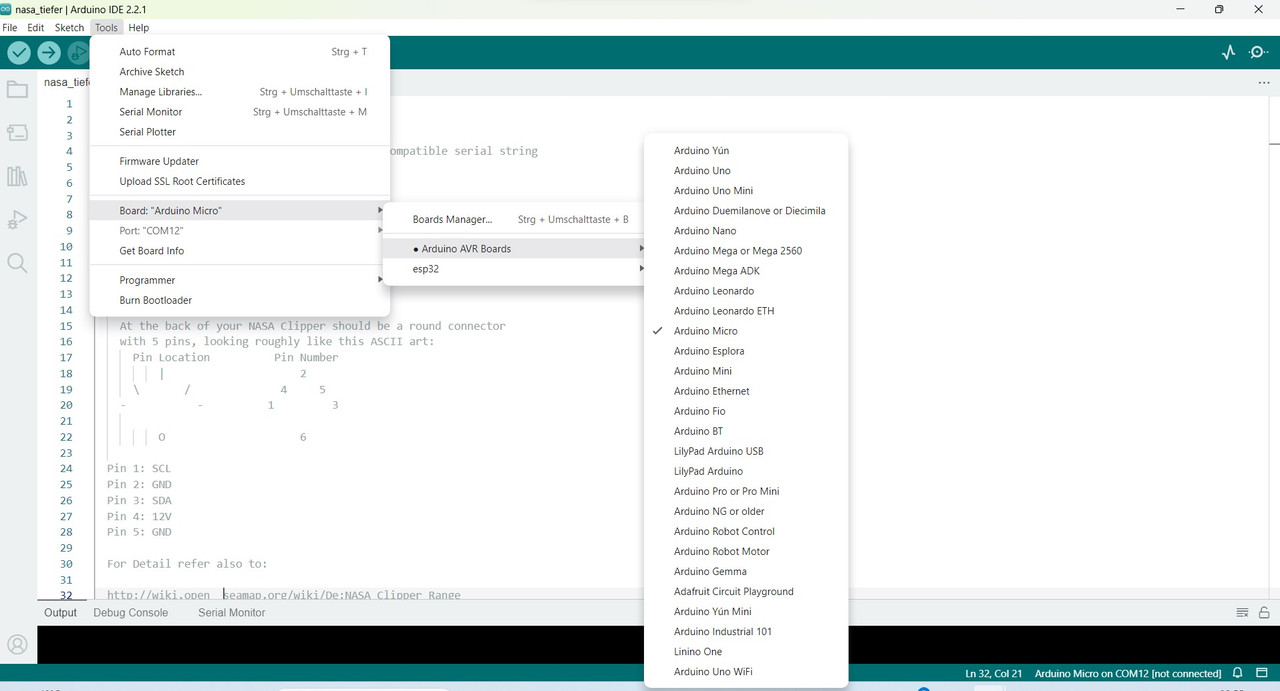The height and width of the screenshot is (691, 1280).
Task: Open the Library Manager books icon
Action: pos(17,177)
